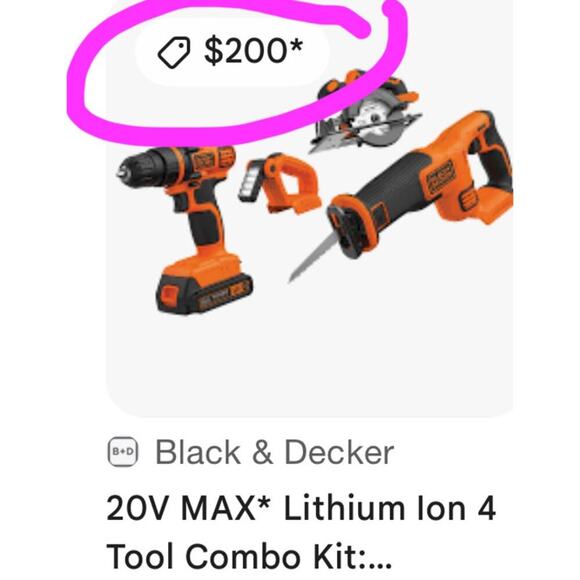Open the Black & Decker brand link
Viewport: 580px width, 580px height.
click(x=274, y=452)
